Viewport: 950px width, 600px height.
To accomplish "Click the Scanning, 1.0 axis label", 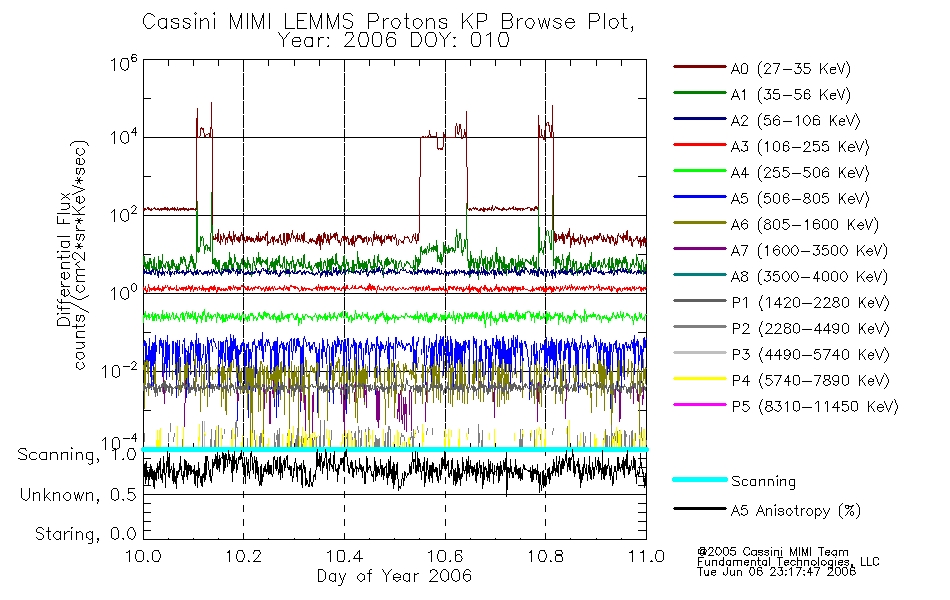I will [77, 455].
